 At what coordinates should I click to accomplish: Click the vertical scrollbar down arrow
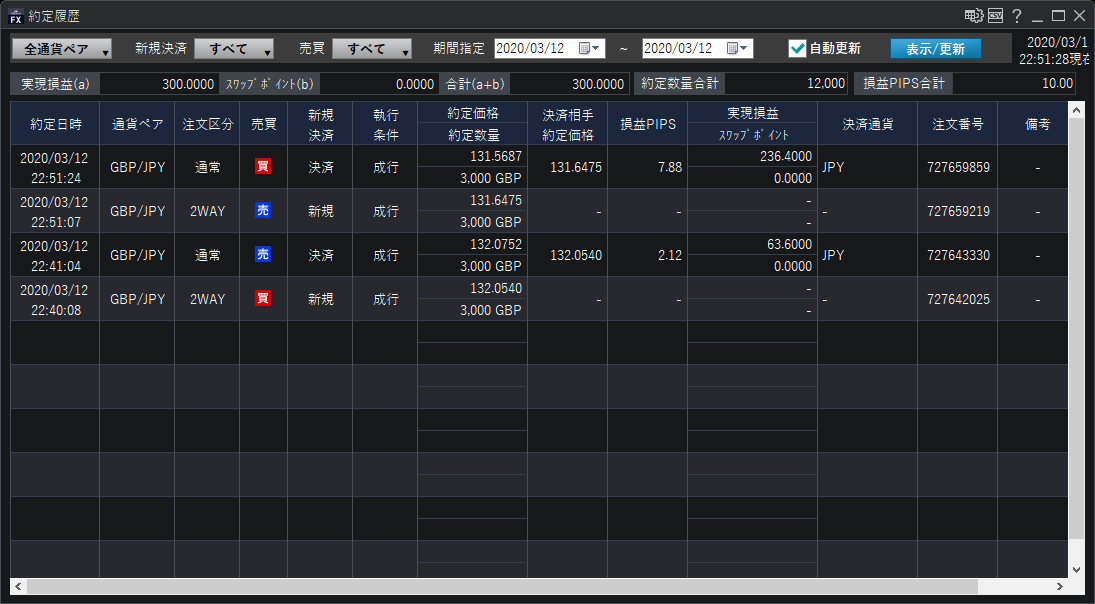coord(1076,569)
